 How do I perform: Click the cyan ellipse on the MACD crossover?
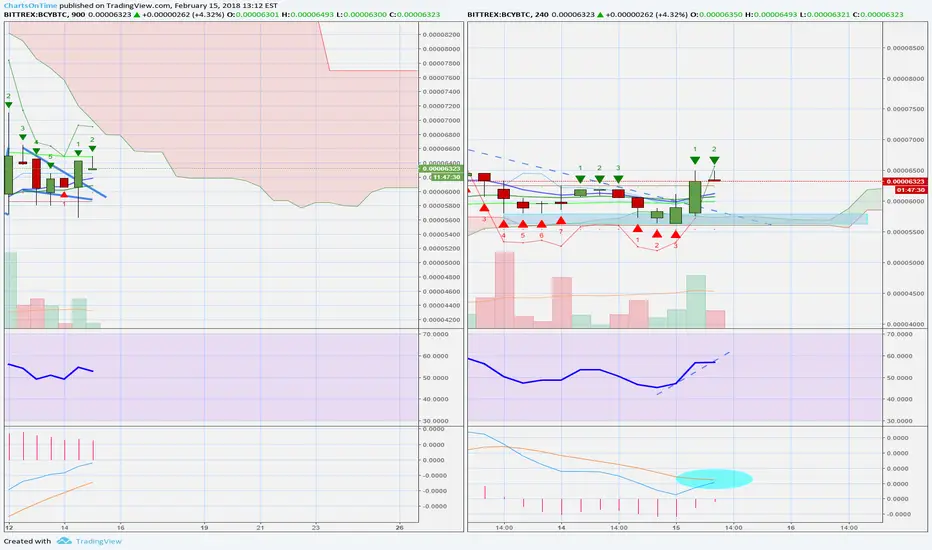point(714,479)
